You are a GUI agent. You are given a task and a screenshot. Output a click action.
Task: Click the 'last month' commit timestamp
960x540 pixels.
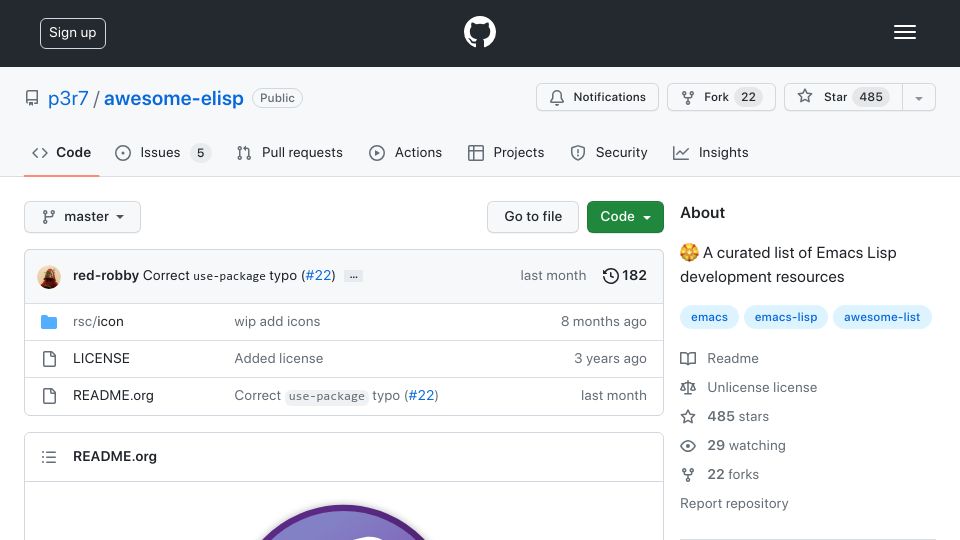coord(553,276)
